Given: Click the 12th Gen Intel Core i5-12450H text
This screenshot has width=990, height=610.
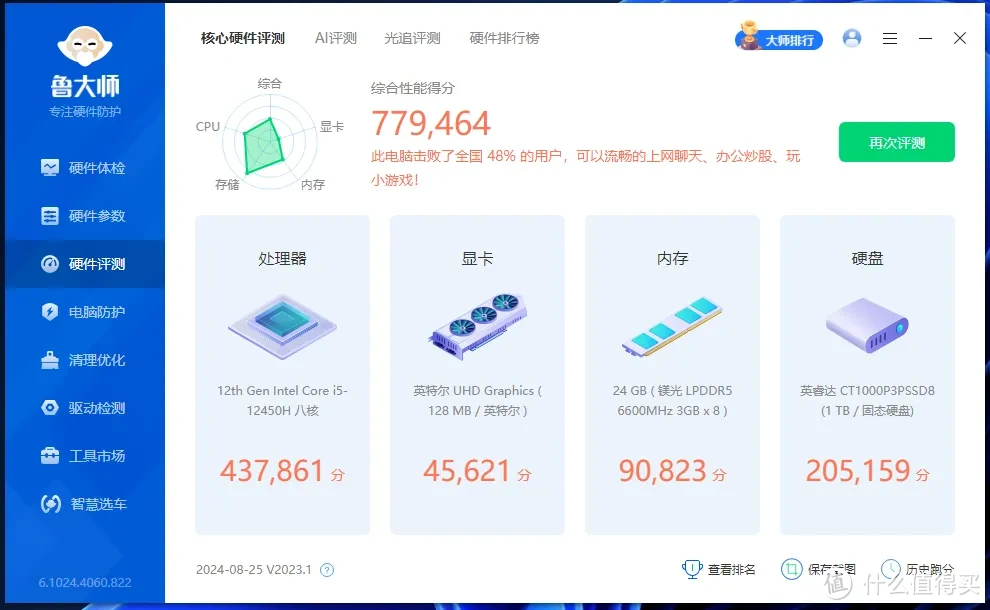Looking at the screenshot, I should tap(282, 400).
